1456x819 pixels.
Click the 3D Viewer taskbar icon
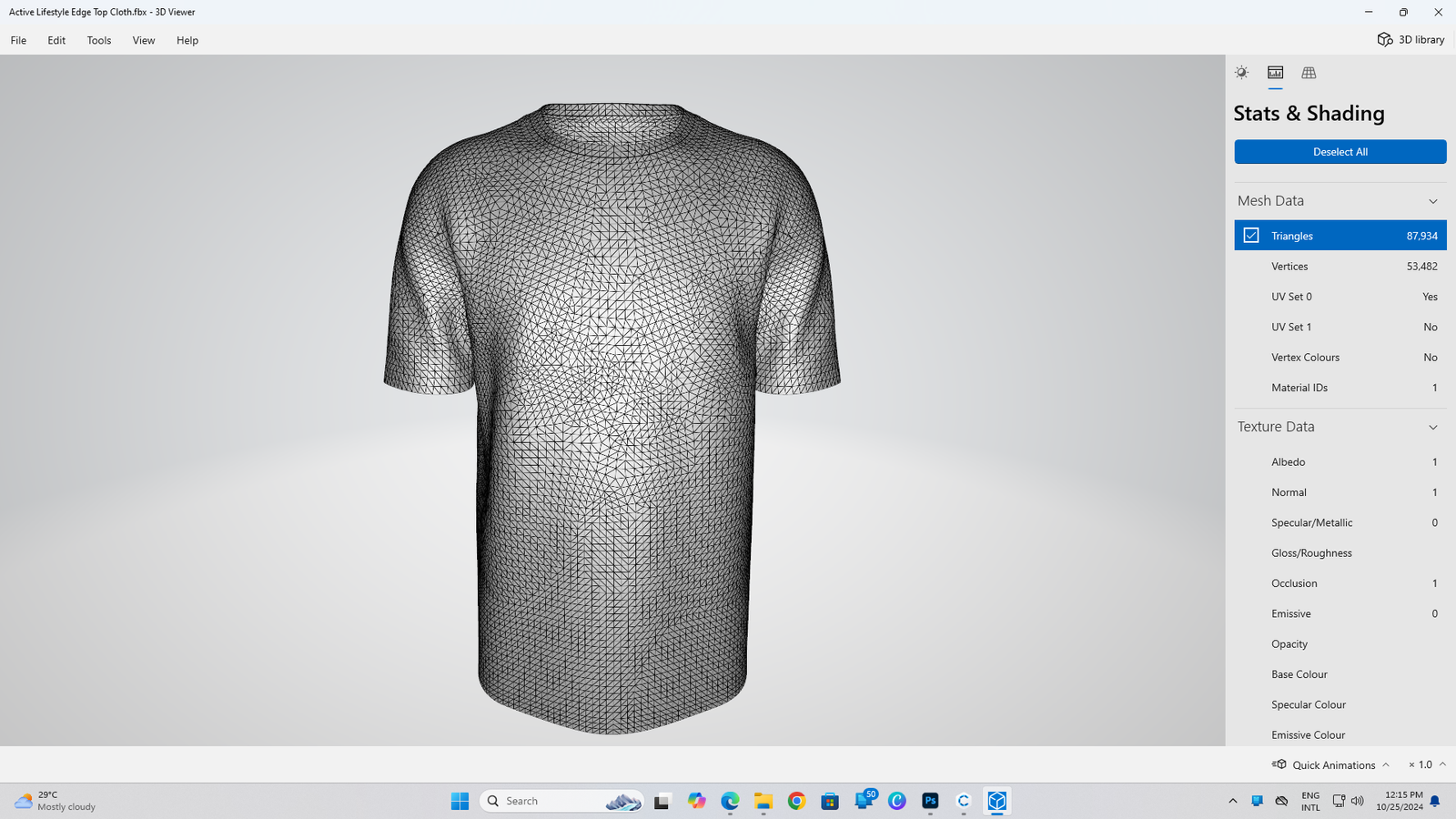click(997, 801)
